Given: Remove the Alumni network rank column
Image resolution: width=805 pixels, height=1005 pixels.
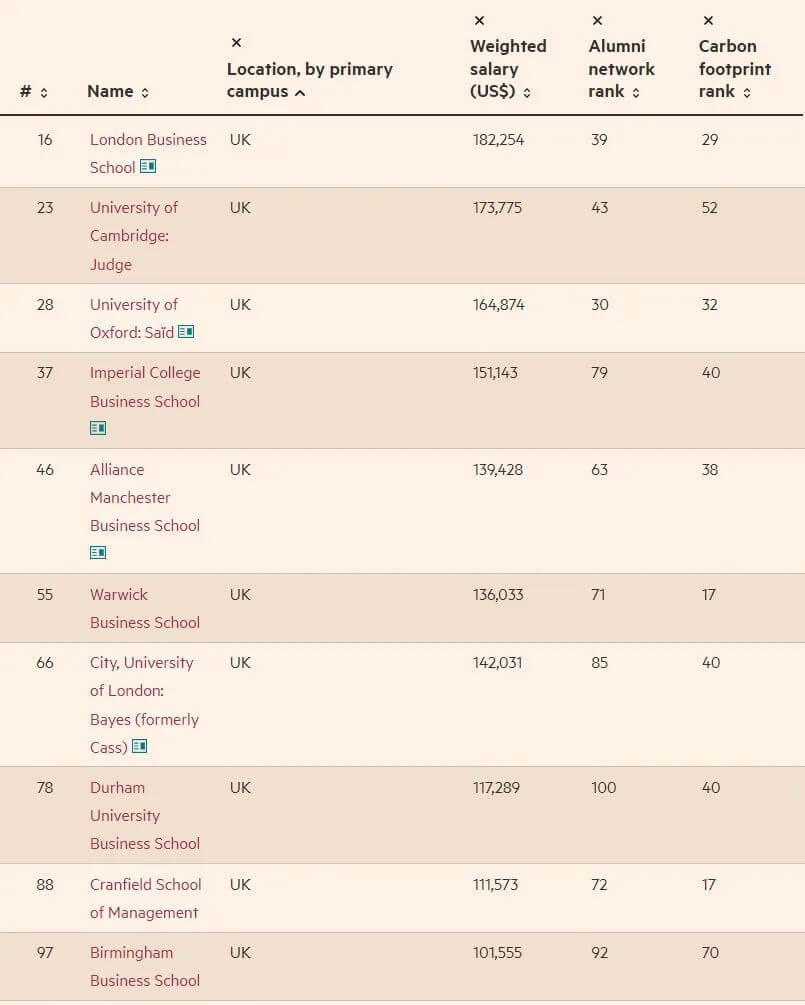Looking at the screenshot, I should click(597, 21).
